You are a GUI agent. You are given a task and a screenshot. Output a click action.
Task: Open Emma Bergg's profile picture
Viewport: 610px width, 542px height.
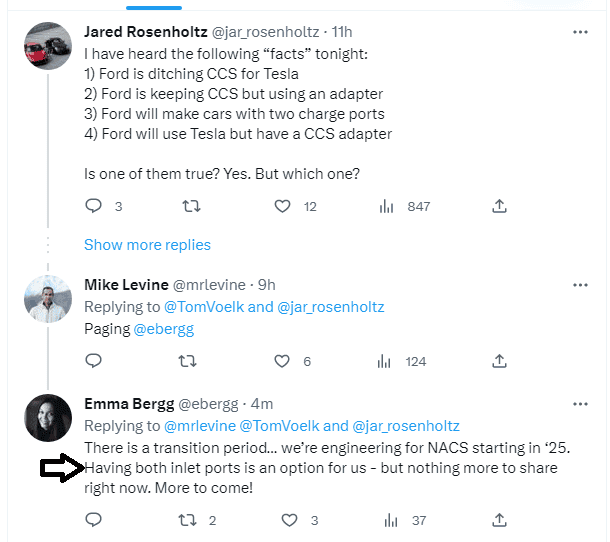pyautogui.click(x=47, y=419)
